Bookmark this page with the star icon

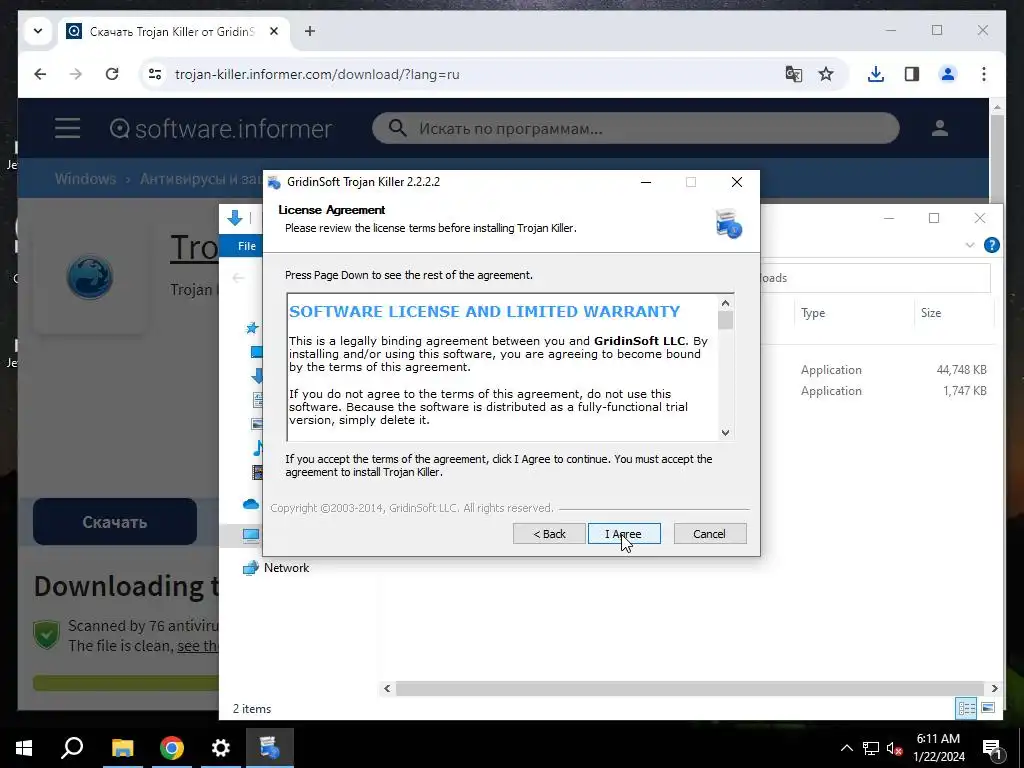point(826,74)
